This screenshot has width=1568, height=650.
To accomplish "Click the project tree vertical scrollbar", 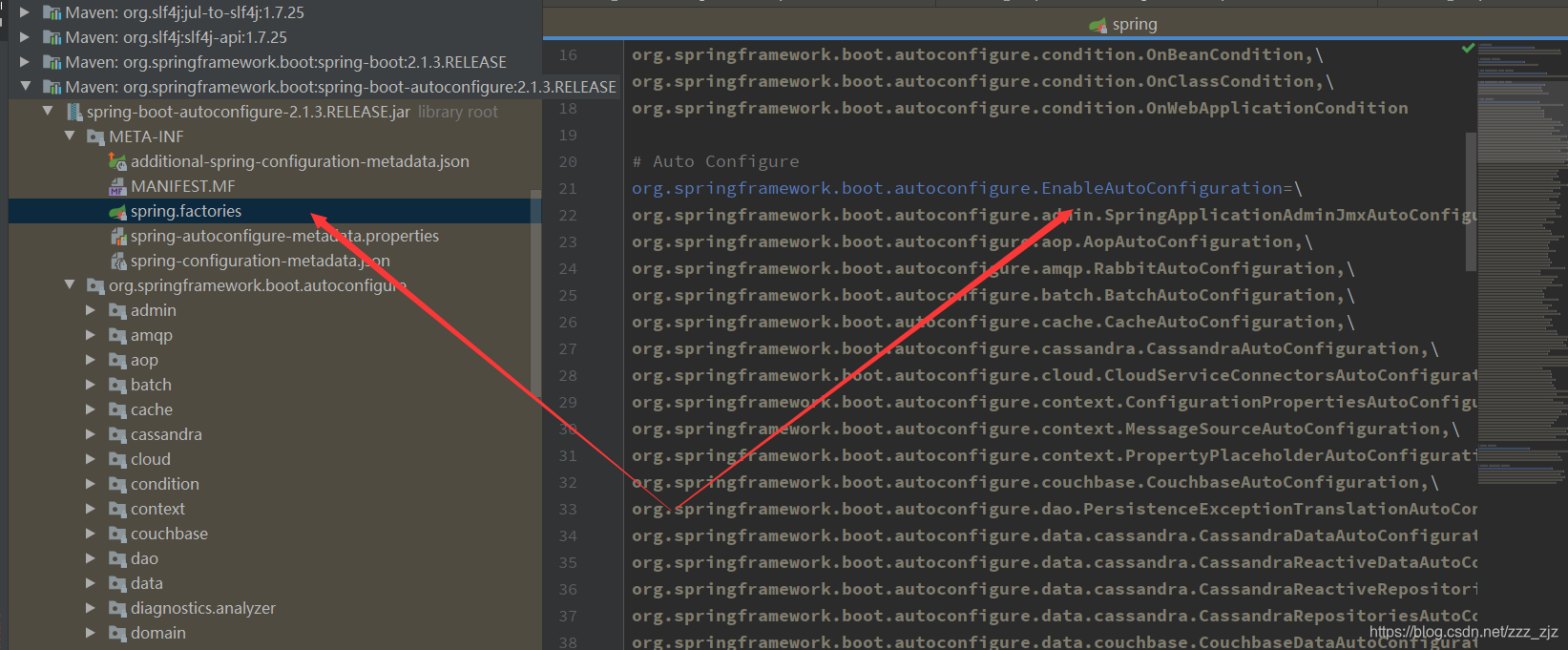I will [x=535, y=293].
